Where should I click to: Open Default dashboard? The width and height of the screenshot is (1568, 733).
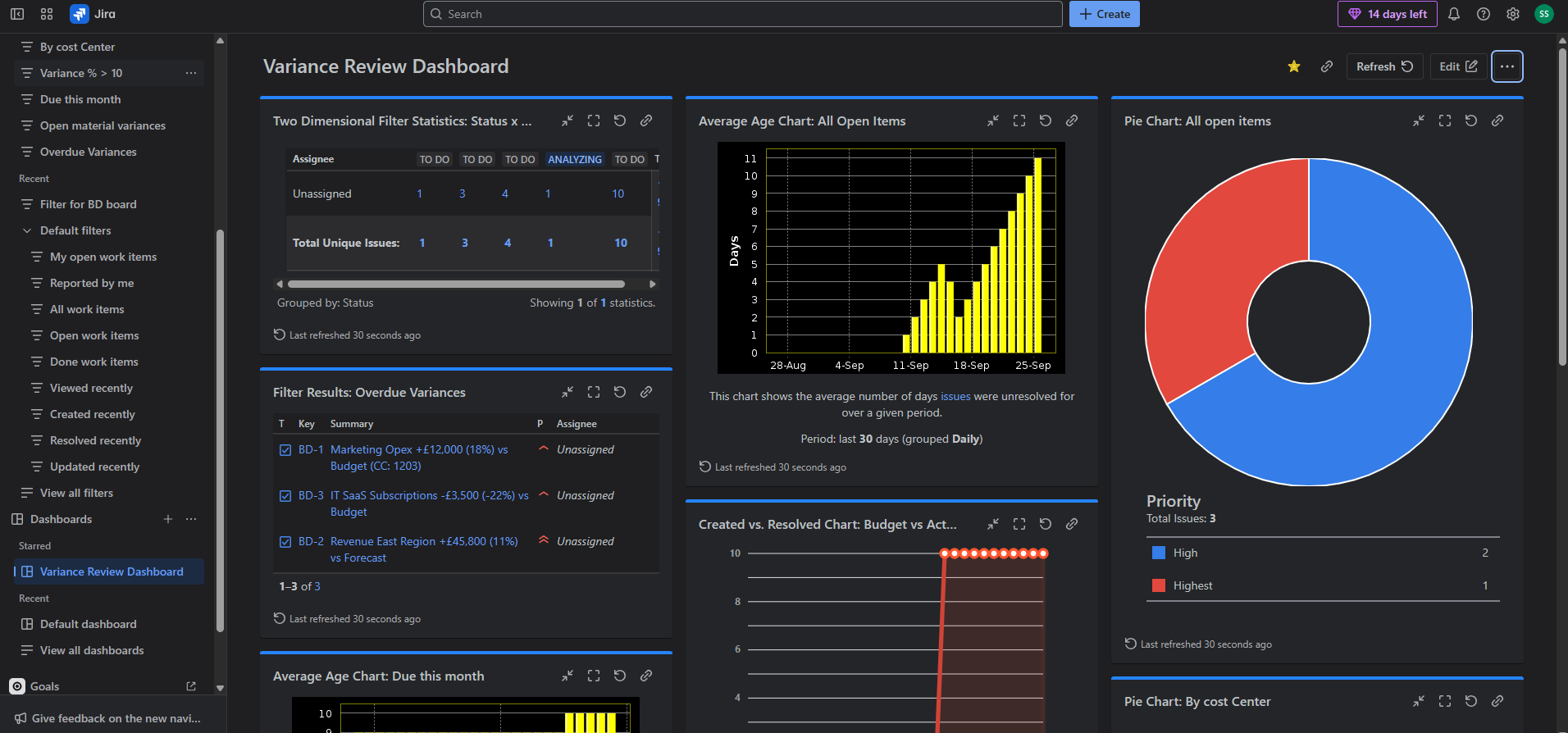click(109, 624)
